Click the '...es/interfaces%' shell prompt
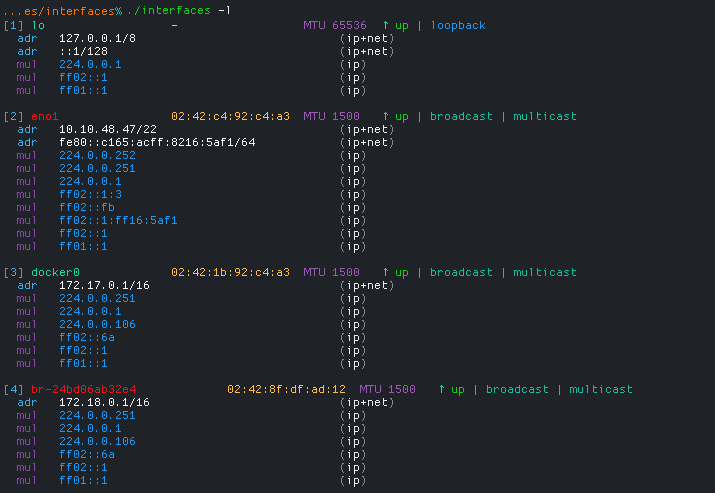The image size is (715, 493). (x=63, y=11)
